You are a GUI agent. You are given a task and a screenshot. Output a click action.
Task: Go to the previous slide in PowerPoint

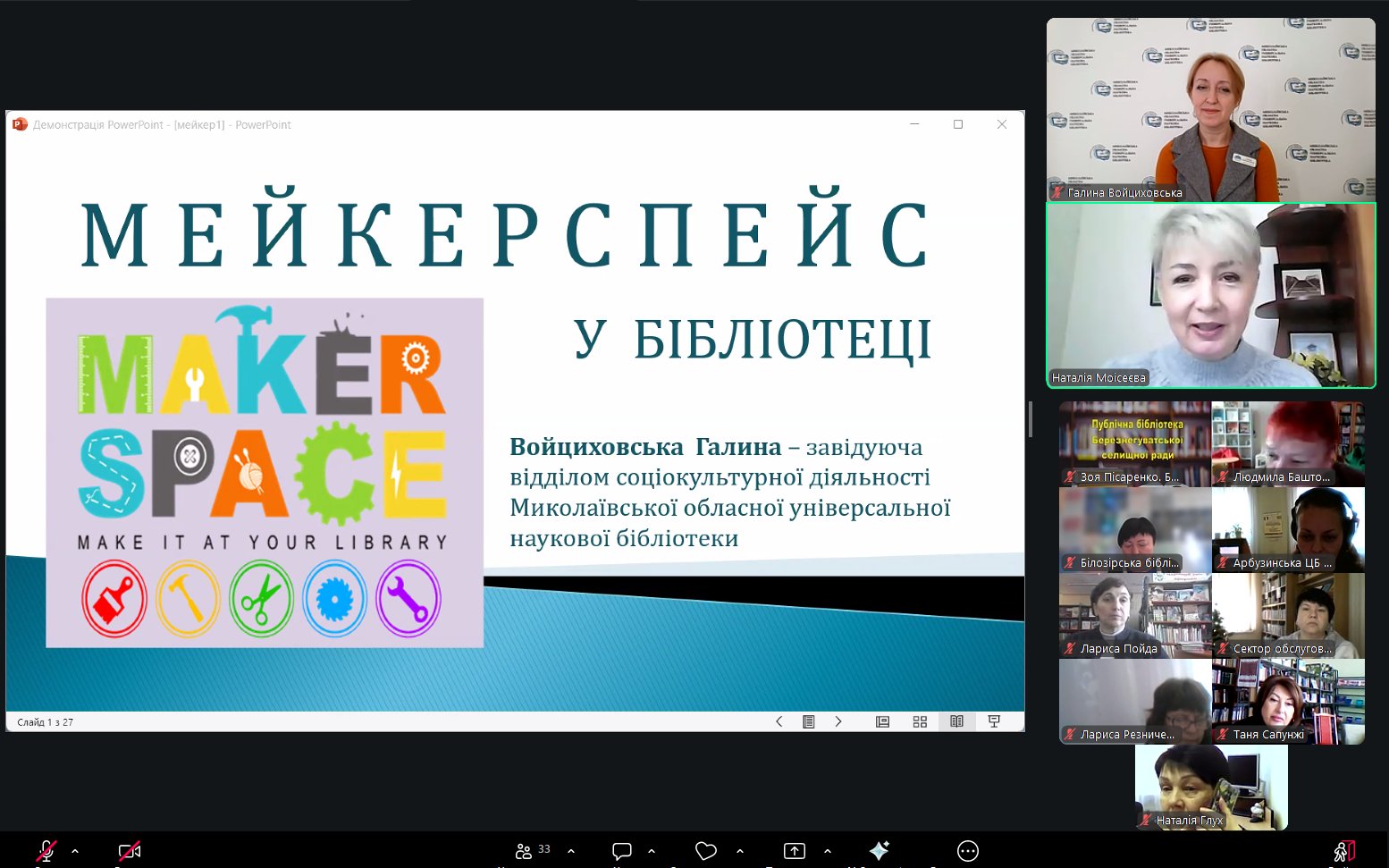(x=779, y=721)
